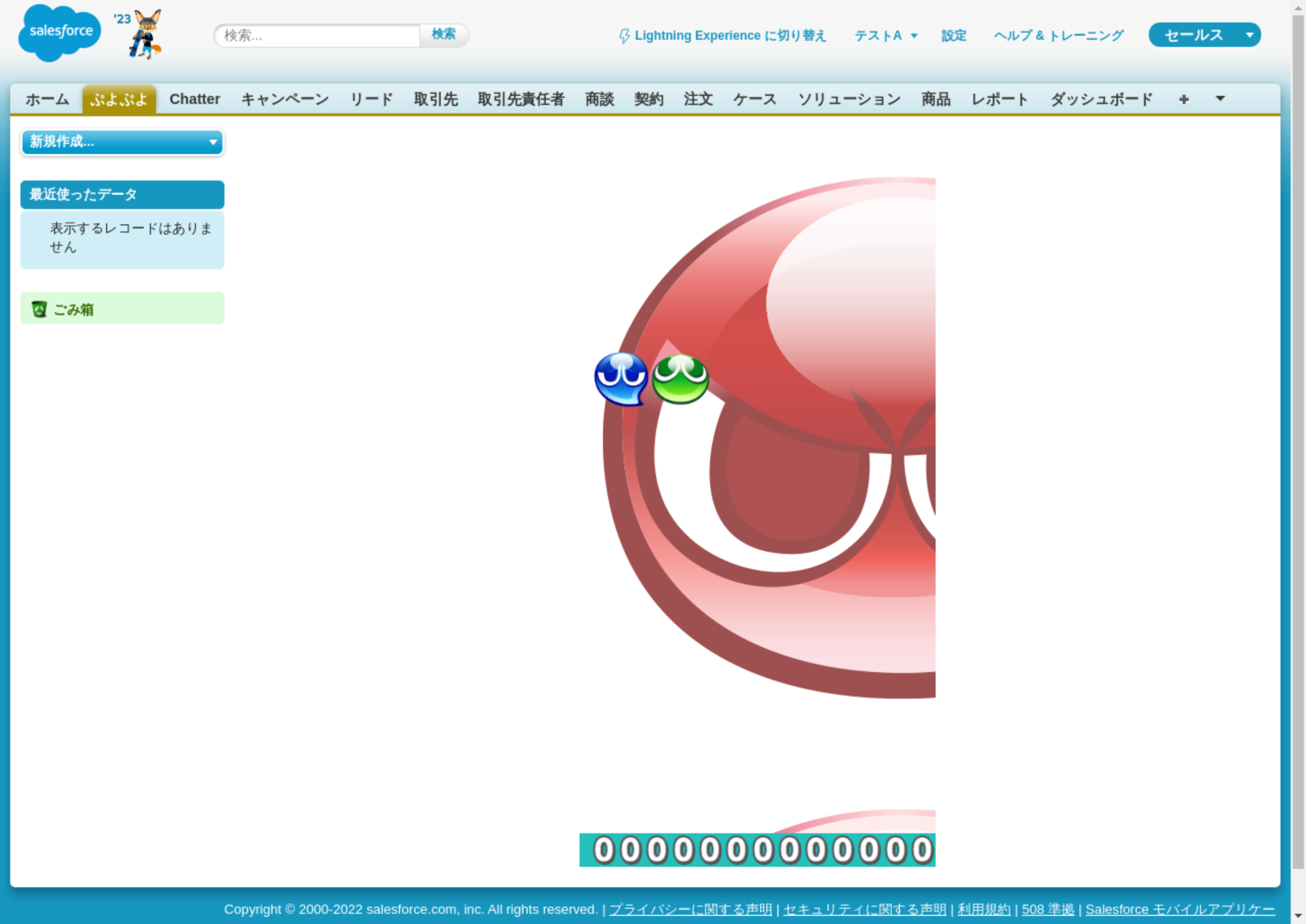Open ヘルプ & トレーニング link

click(1059, 36)
